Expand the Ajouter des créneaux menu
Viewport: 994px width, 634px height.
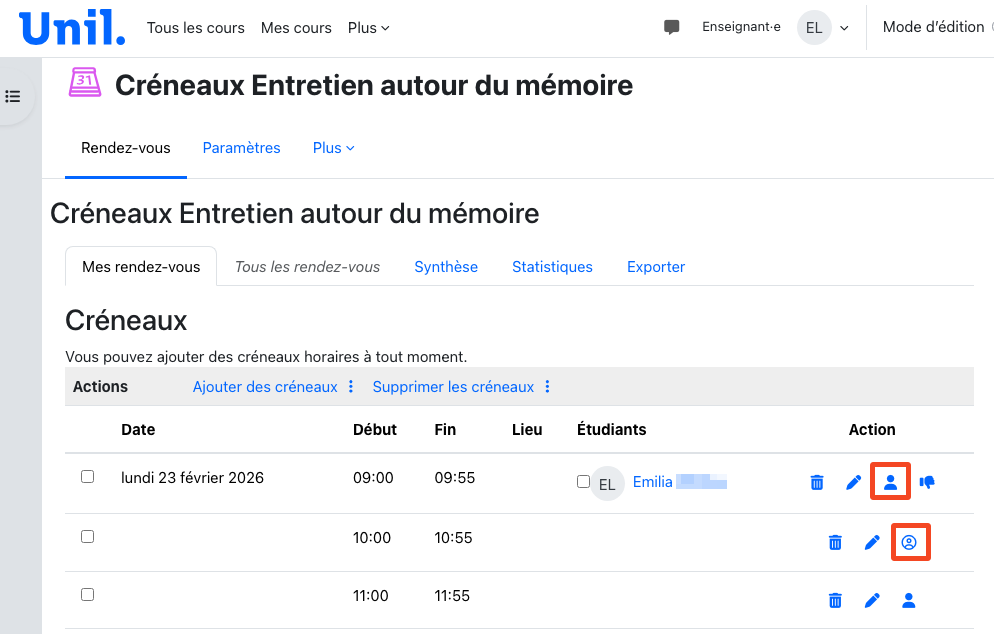tap(273, 387)
